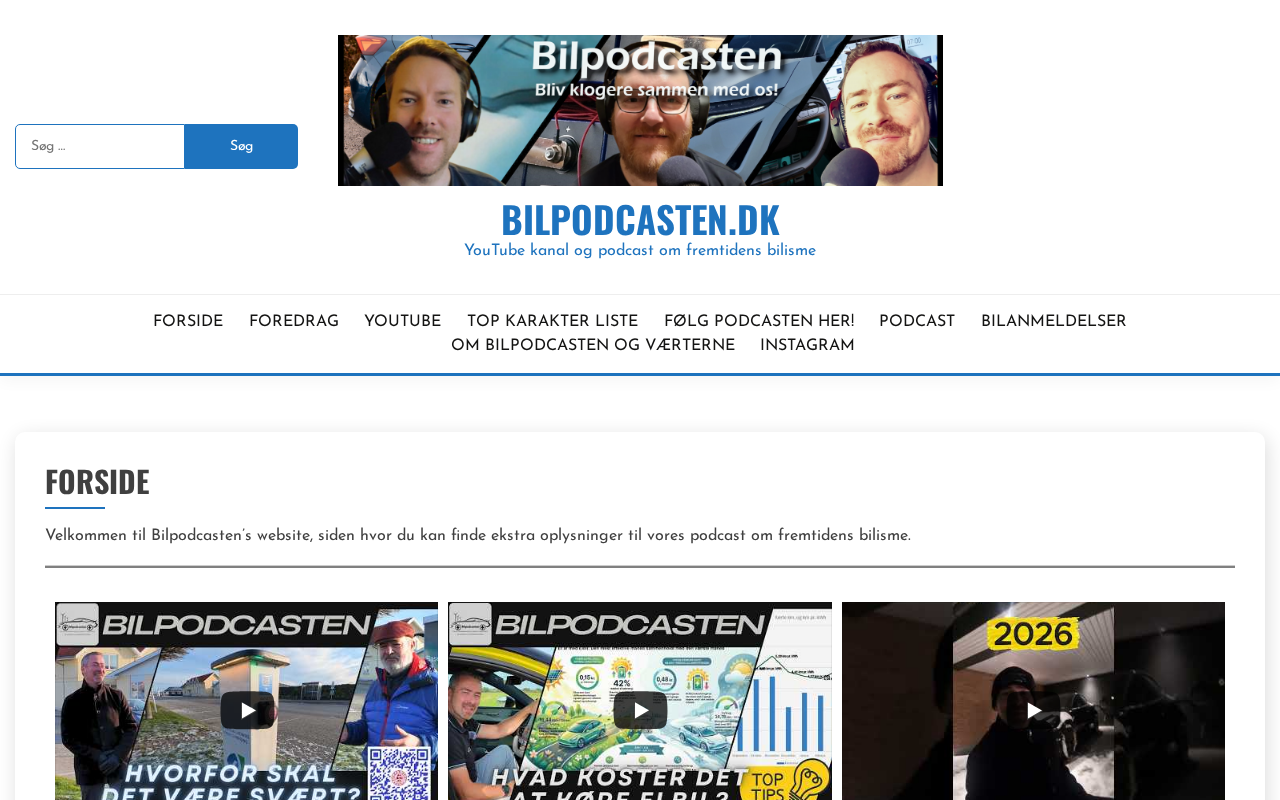
Task: Click the QR code in the first video thumbnail
Action: (x=399, y=773)
